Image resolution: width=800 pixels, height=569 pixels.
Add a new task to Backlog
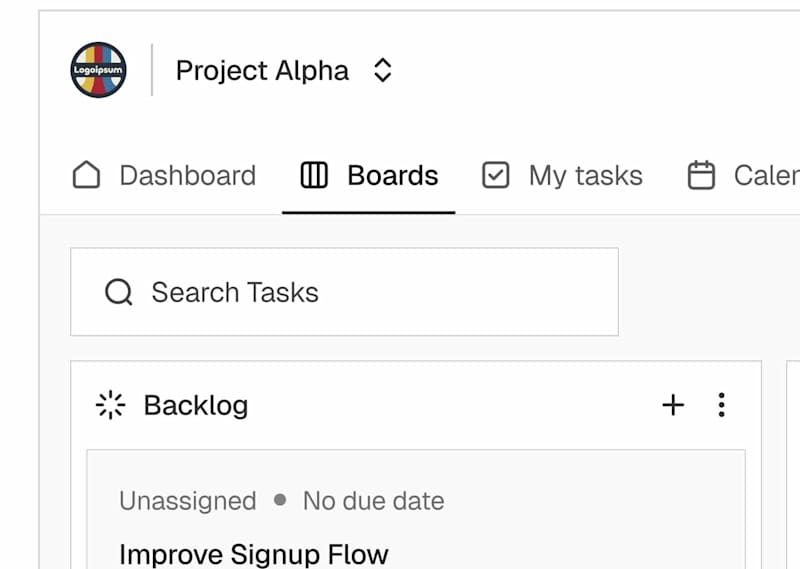(x=673, y=405)
